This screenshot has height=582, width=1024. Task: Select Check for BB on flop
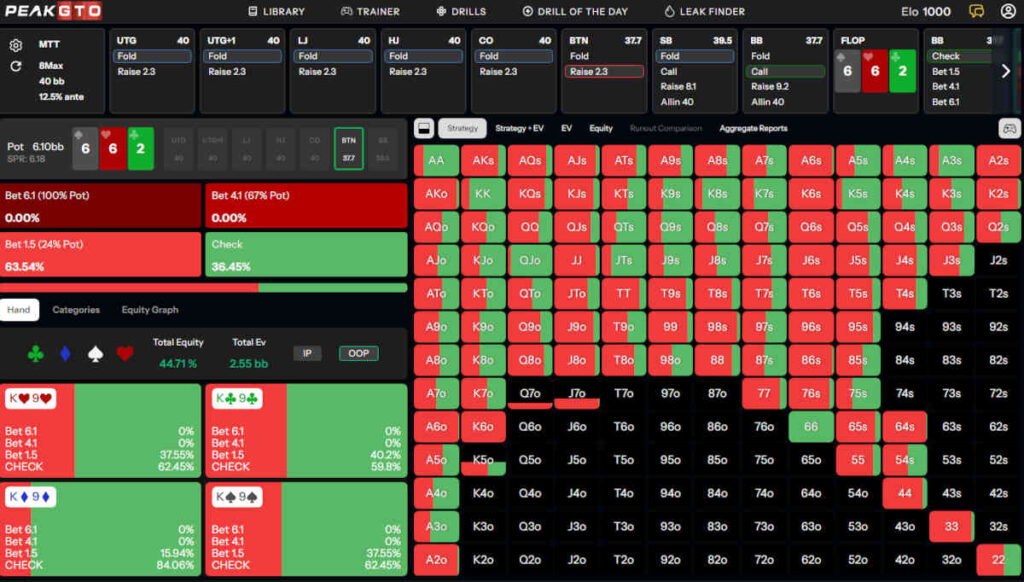[x=960, y=56]
